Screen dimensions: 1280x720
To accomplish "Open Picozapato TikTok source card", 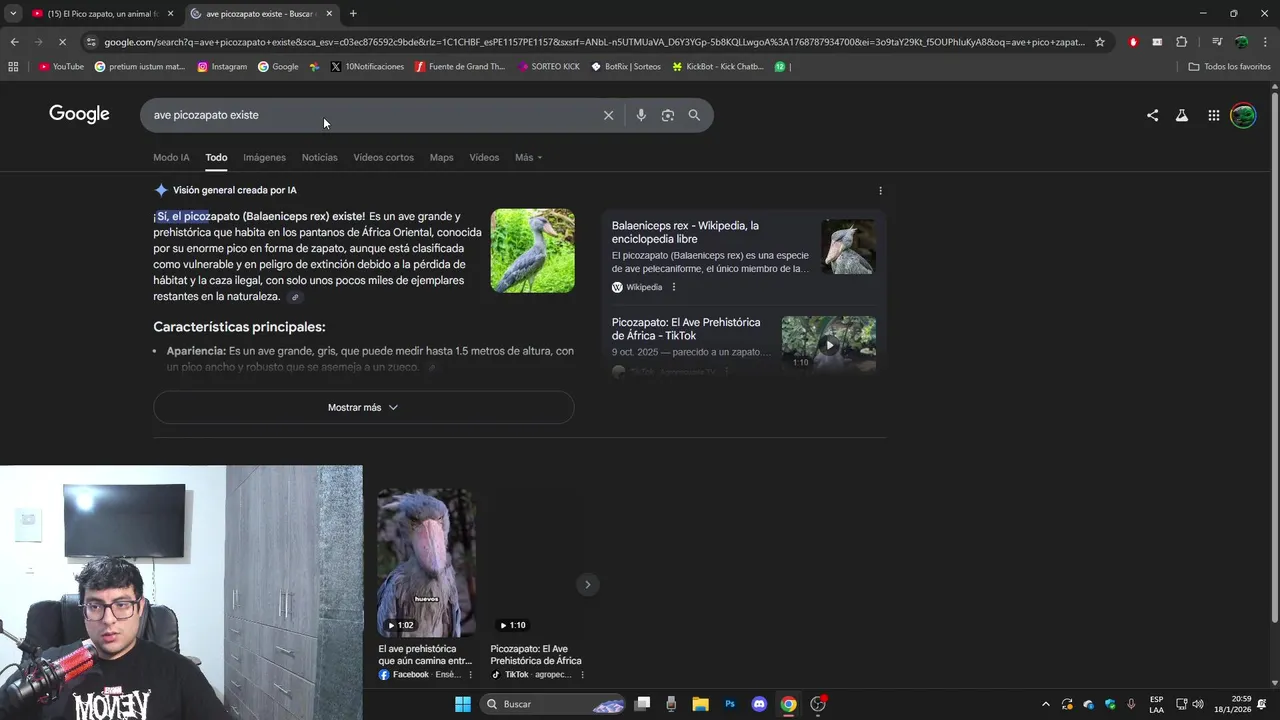I will point(743,344).
